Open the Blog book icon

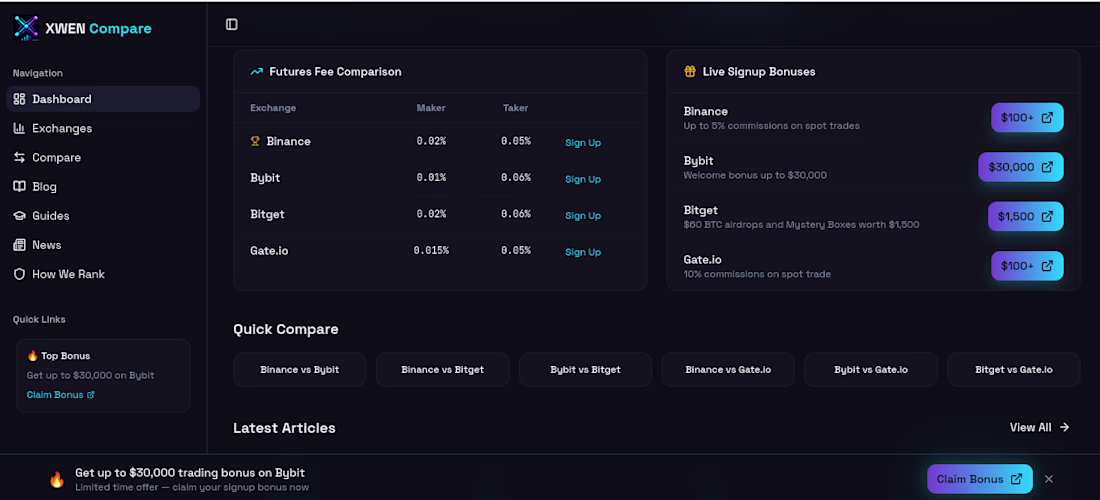pos(20,186)
